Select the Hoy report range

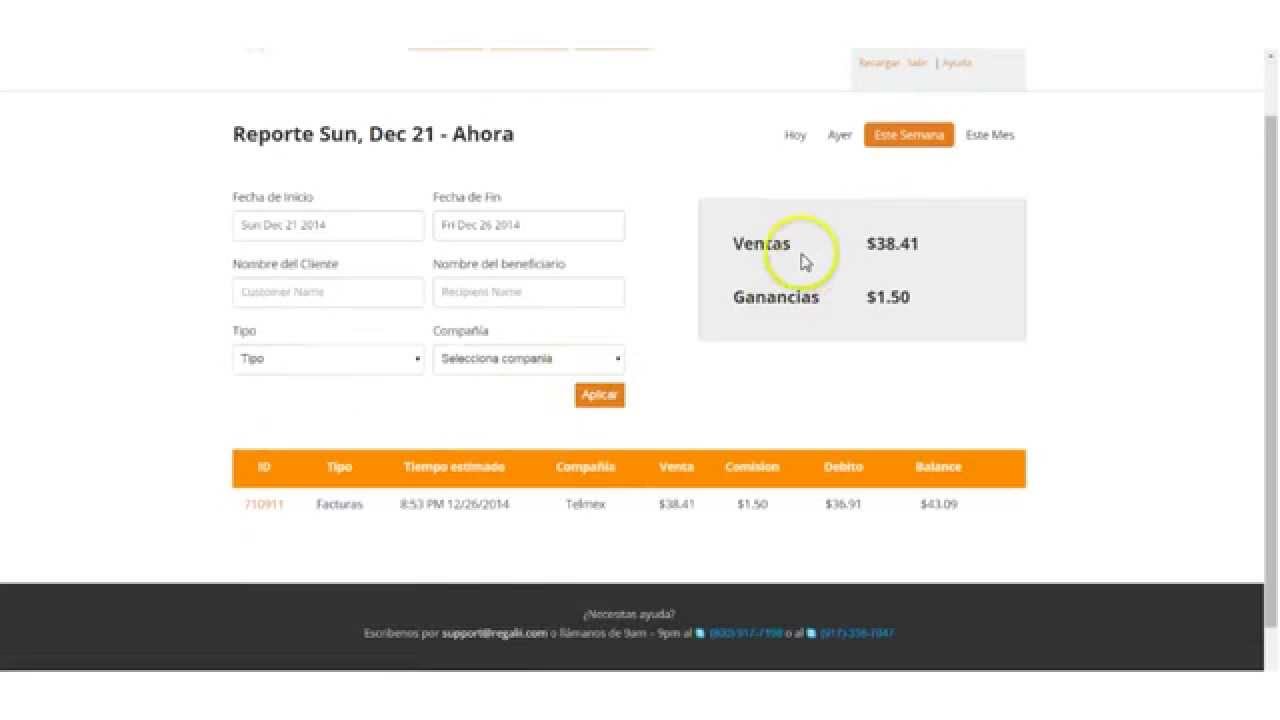pyautogui.click(x=795, y=135)
